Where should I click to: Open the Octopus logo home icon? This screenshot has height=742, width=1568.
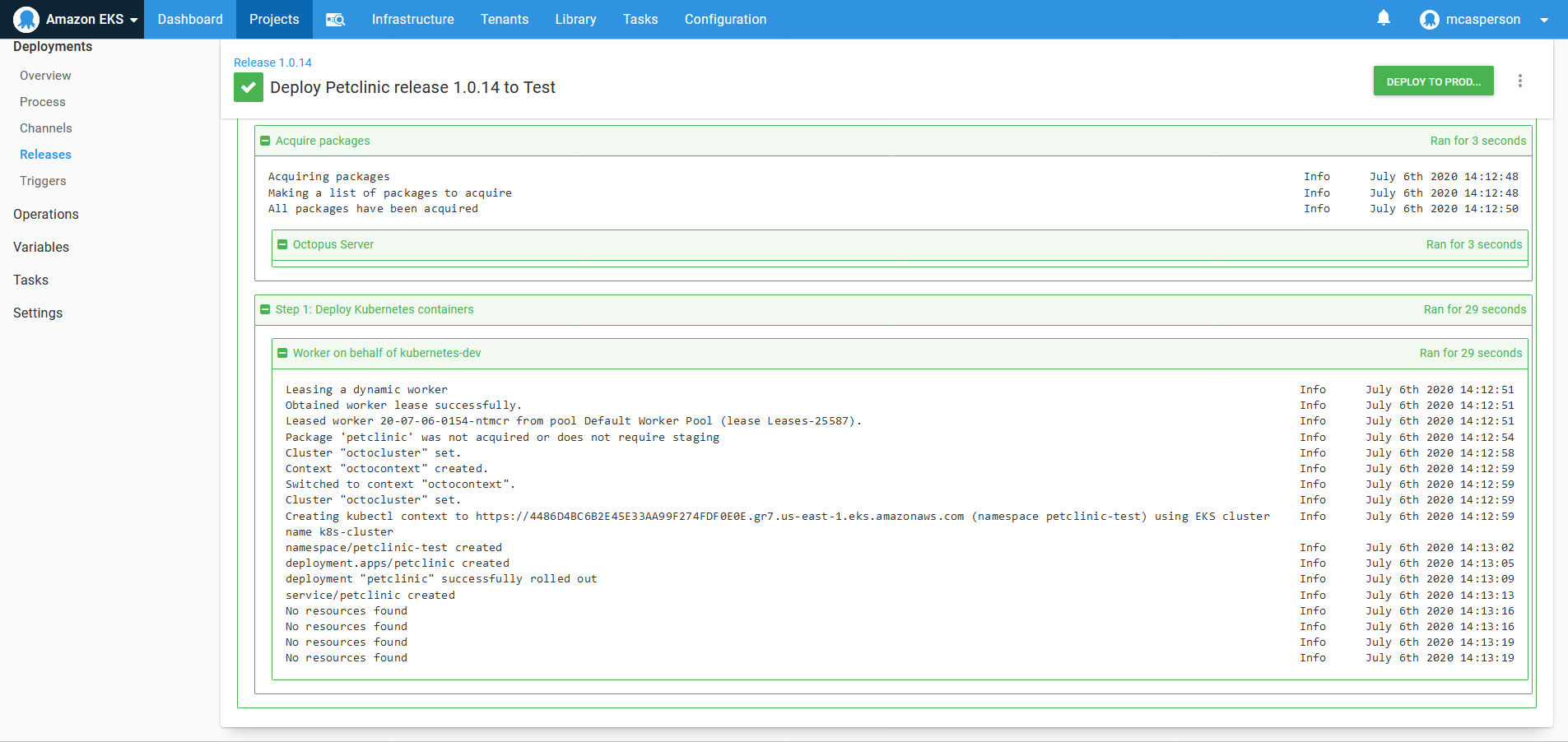pyautogui.click(x=25, y=19)
